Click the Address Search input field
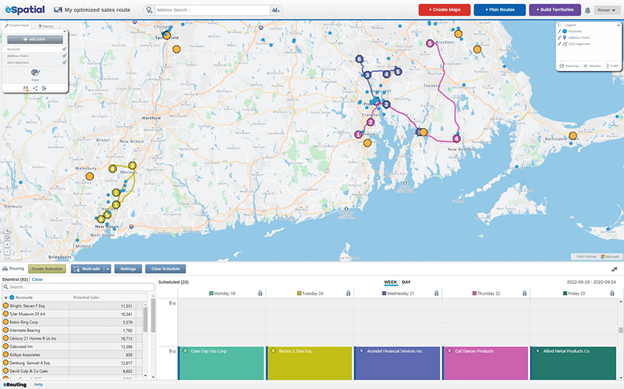The height and width of the screenshot is (389, 624). coord(212,10)
